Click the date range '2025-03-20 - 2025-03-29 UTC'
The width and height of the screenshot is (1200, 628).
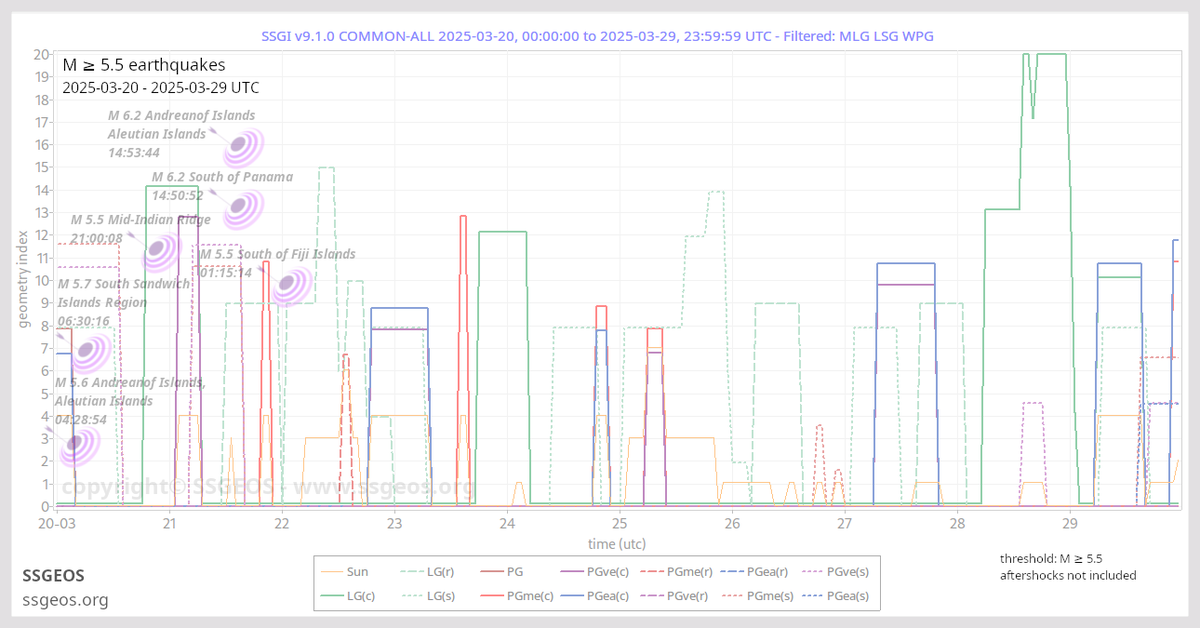pyautogui.click(x=160, y=88)
